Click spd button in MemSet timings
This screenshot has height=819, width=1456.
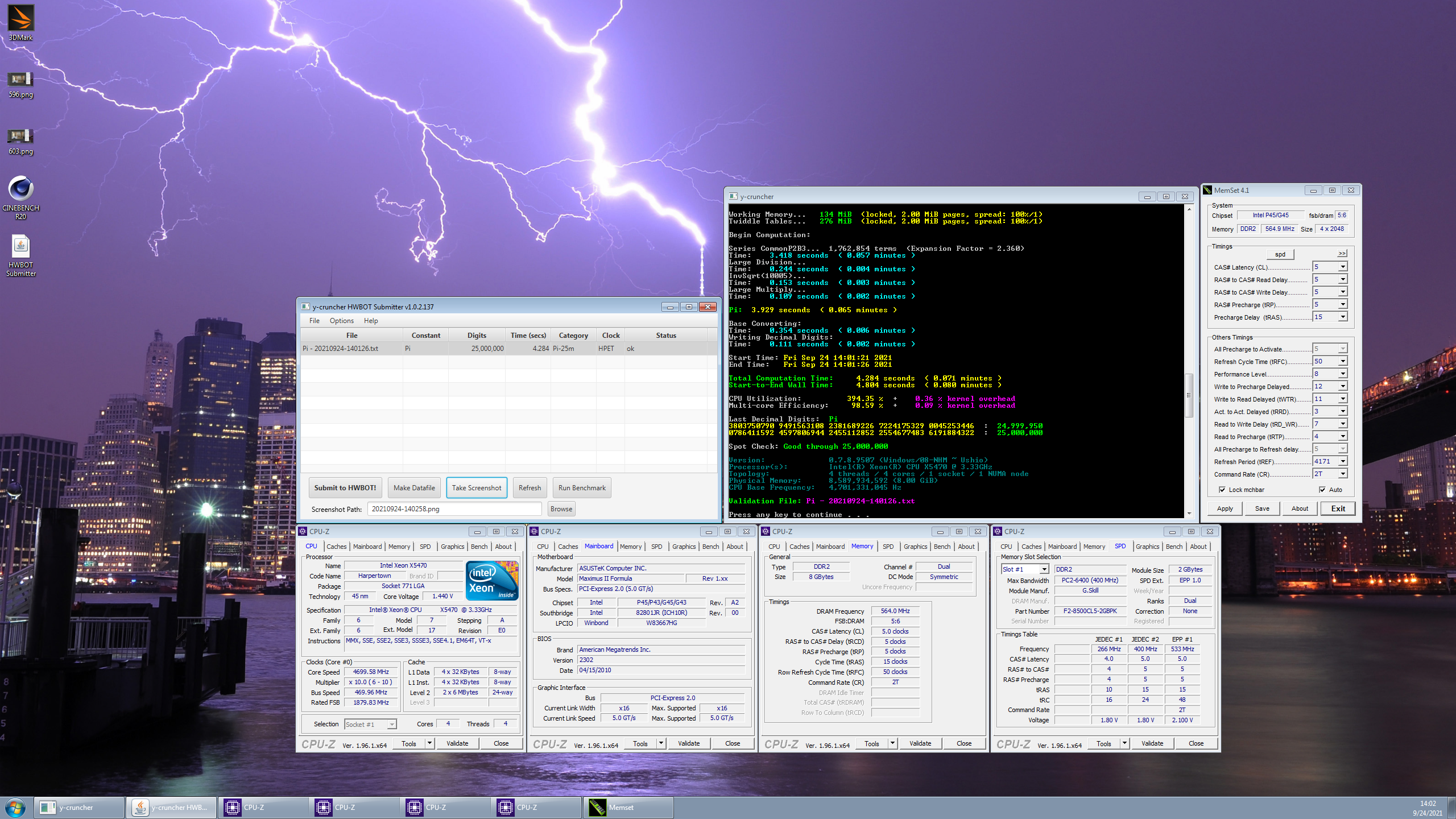[1280, 254]
